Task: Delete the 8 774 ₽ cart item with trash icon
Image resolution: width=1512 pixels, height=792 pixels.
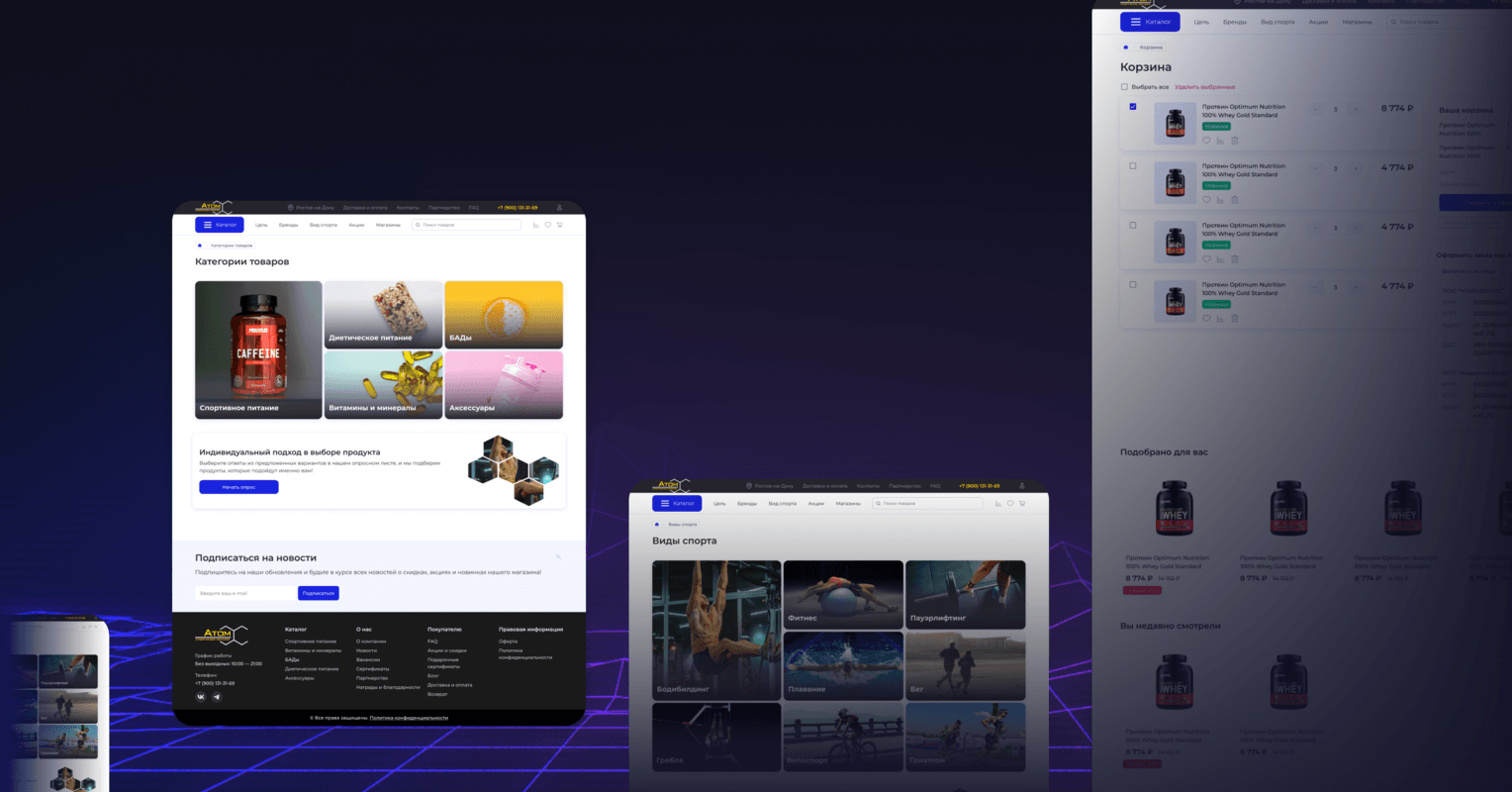Action: click(1235, 141)
